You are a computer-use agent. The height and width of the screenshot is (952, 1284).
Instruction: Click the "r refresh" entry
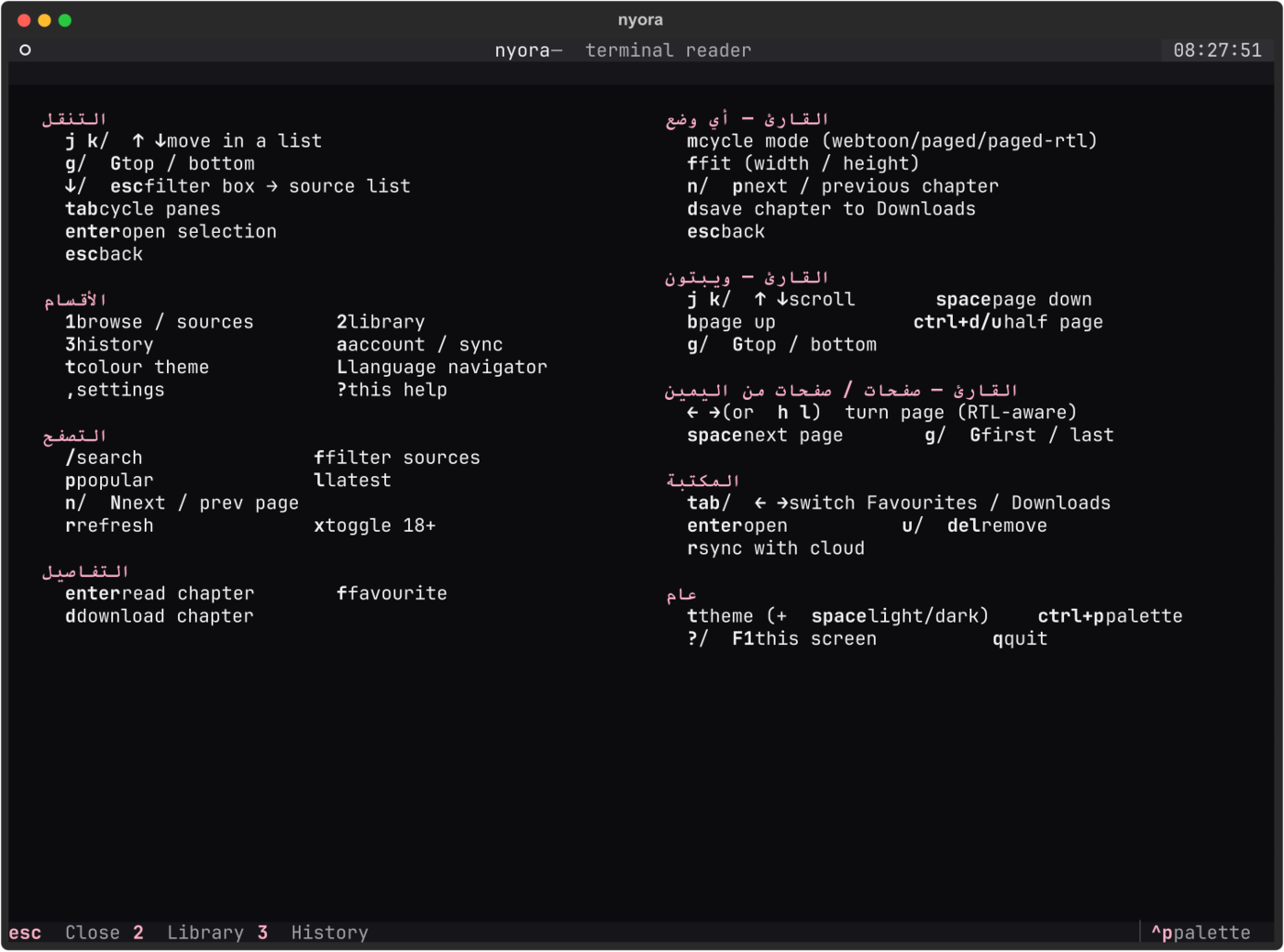click(x=109, y=526)
